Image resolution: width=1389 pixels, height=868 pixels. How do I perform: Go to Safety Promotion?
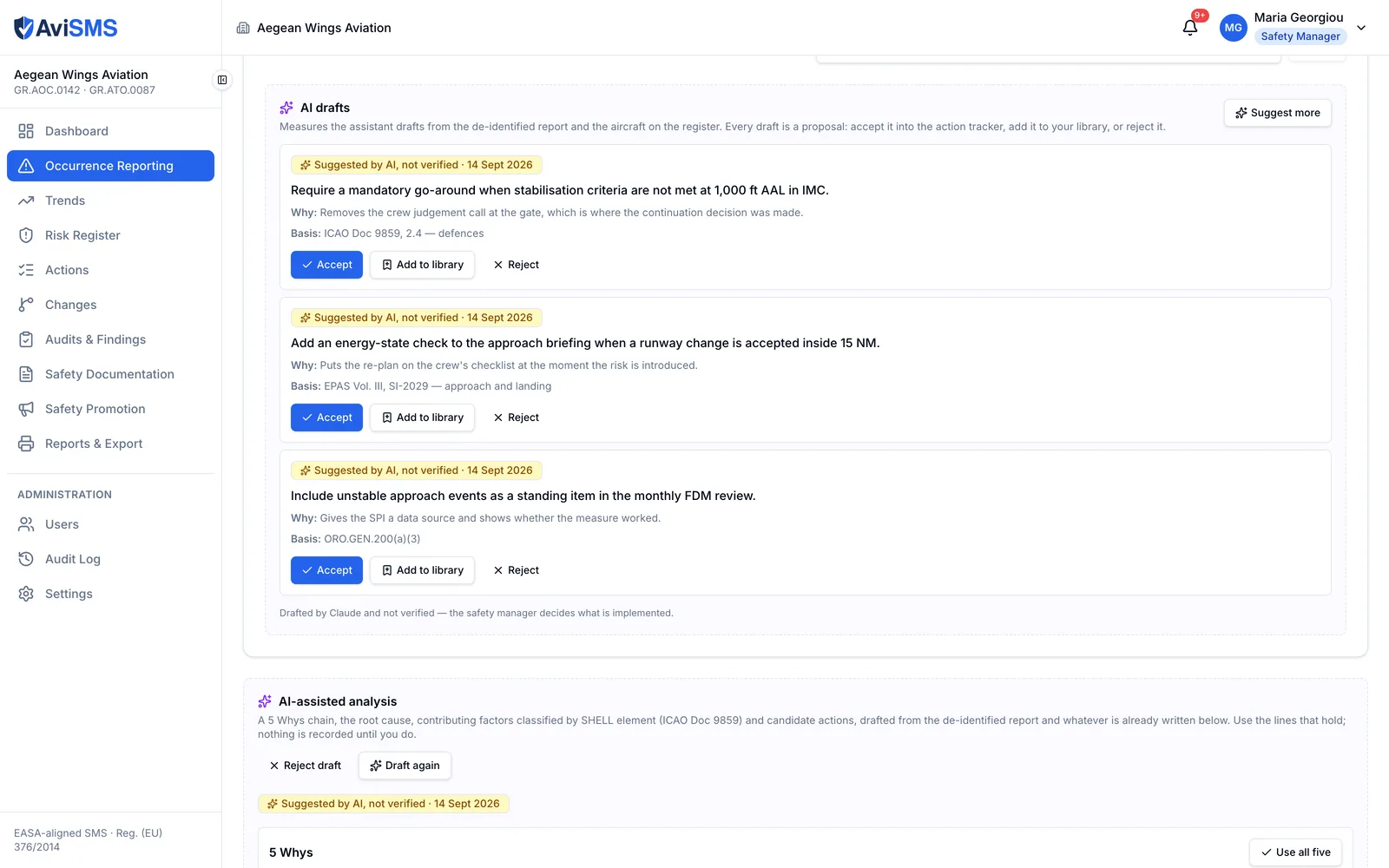click(x=110, y=409)
